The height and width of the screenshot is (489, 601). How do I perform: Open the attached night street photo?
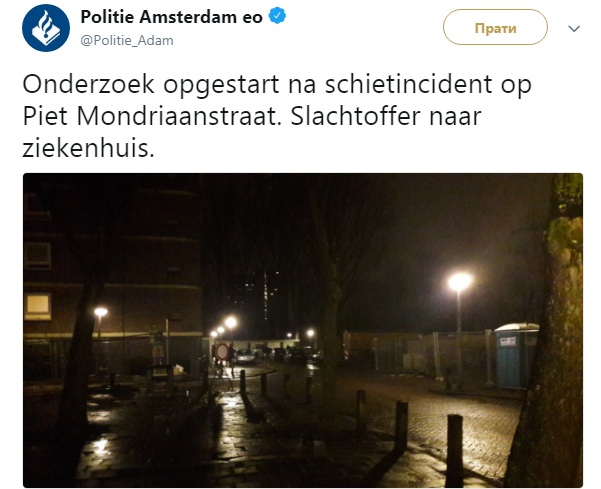(303, 330)
